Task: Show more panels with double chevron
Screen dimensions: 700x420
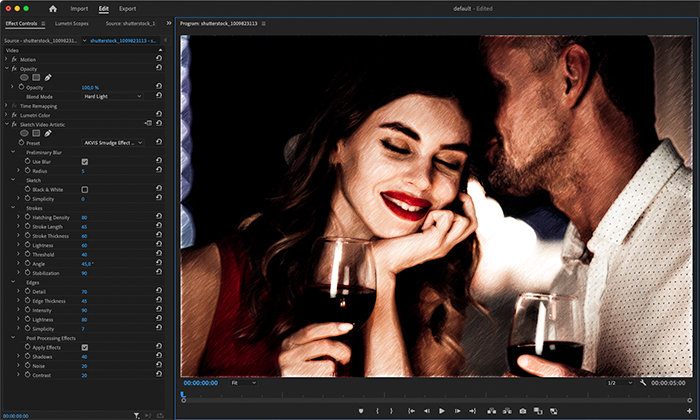Action: coord(169,23)
